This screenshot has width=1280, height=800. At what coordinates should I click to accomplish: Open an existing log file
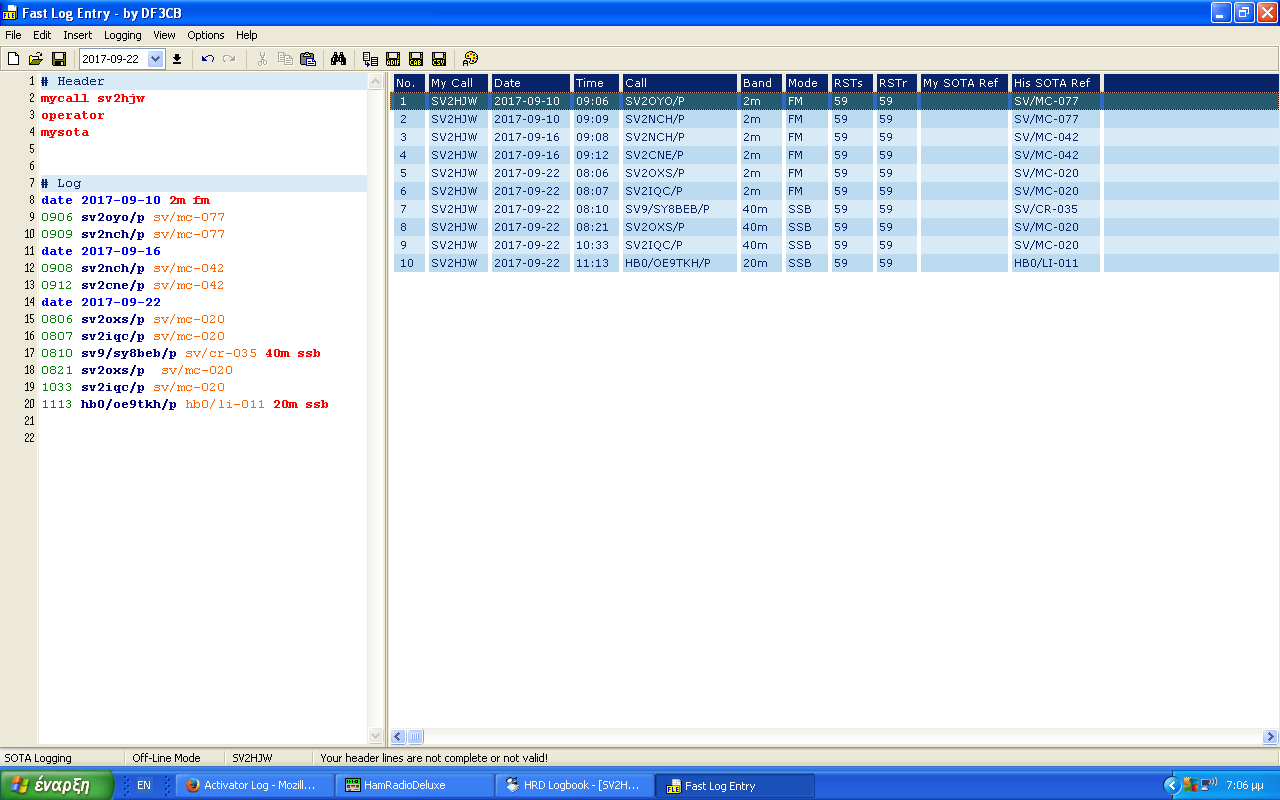(36, 59)
